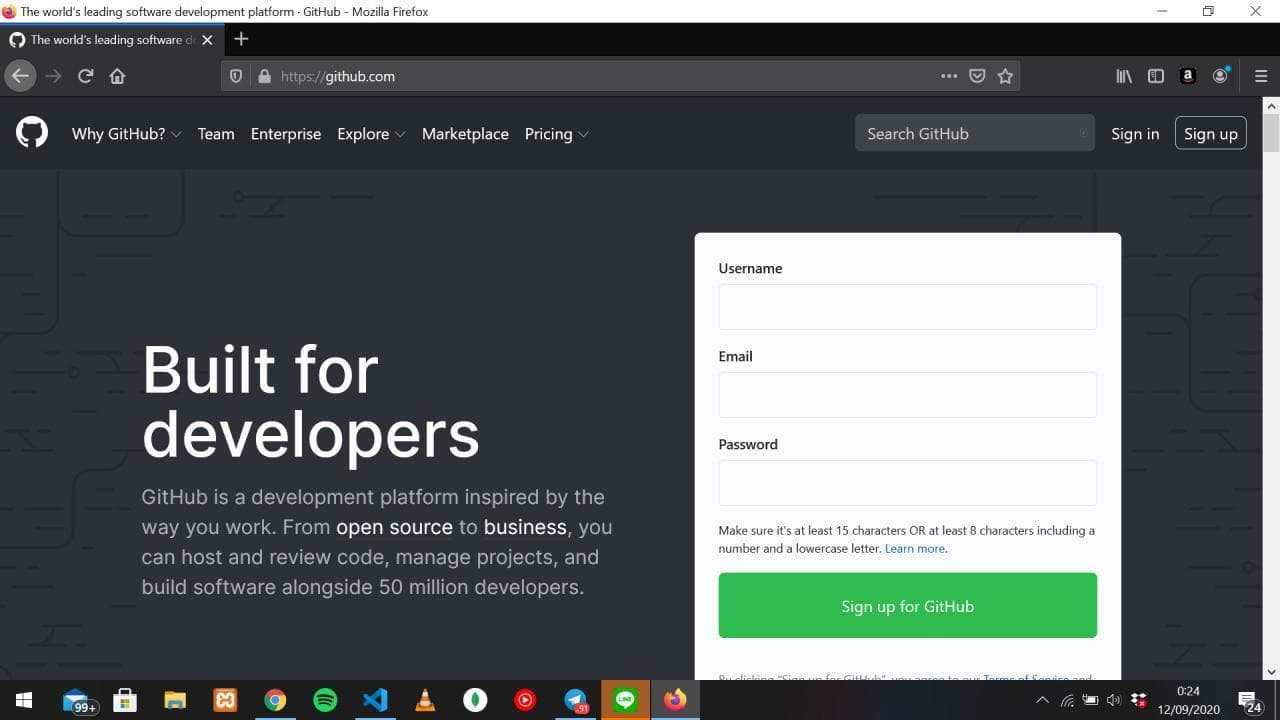Open the Firefox hamburger menu
The image size is (1280, 720).
pyautogui.click(x=1260, y=76)
